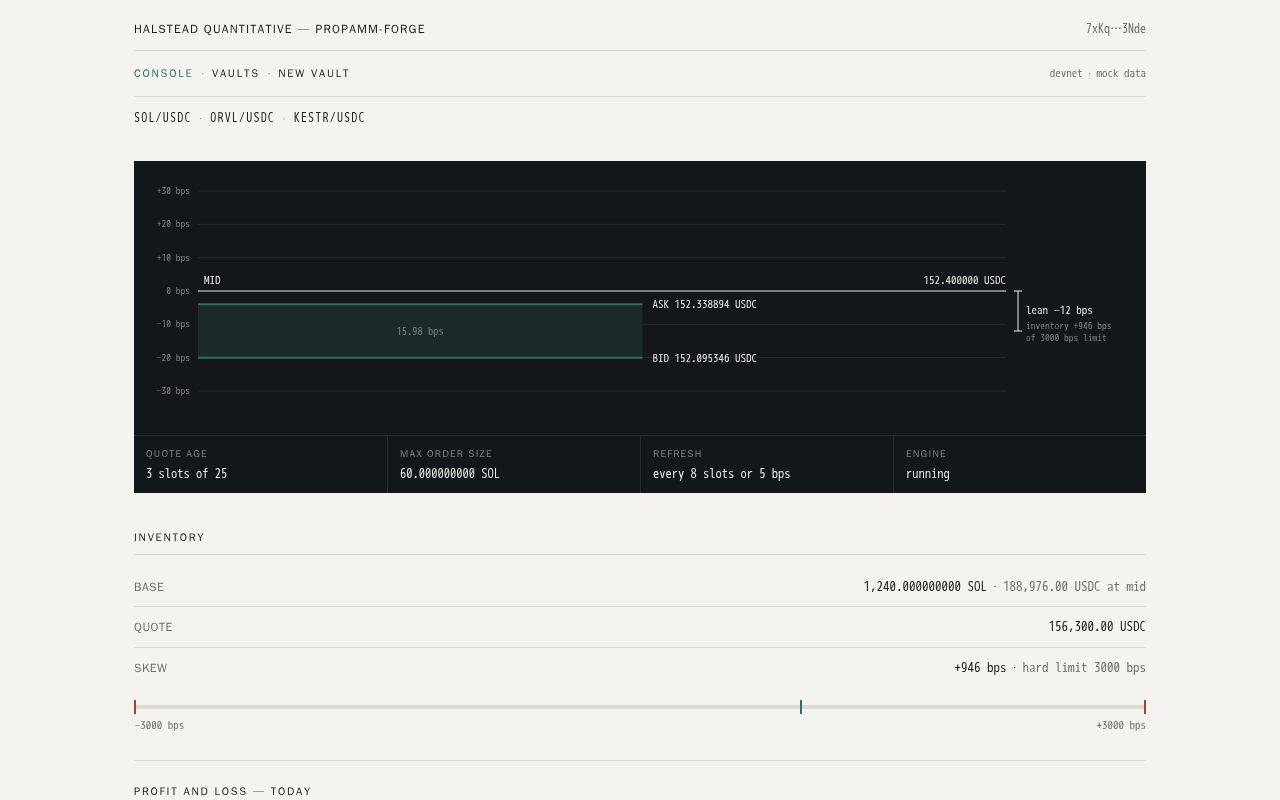Click the Quote Age value 3 slots of 25
This screenshot has height=800, width=1280.
point(187,474)
